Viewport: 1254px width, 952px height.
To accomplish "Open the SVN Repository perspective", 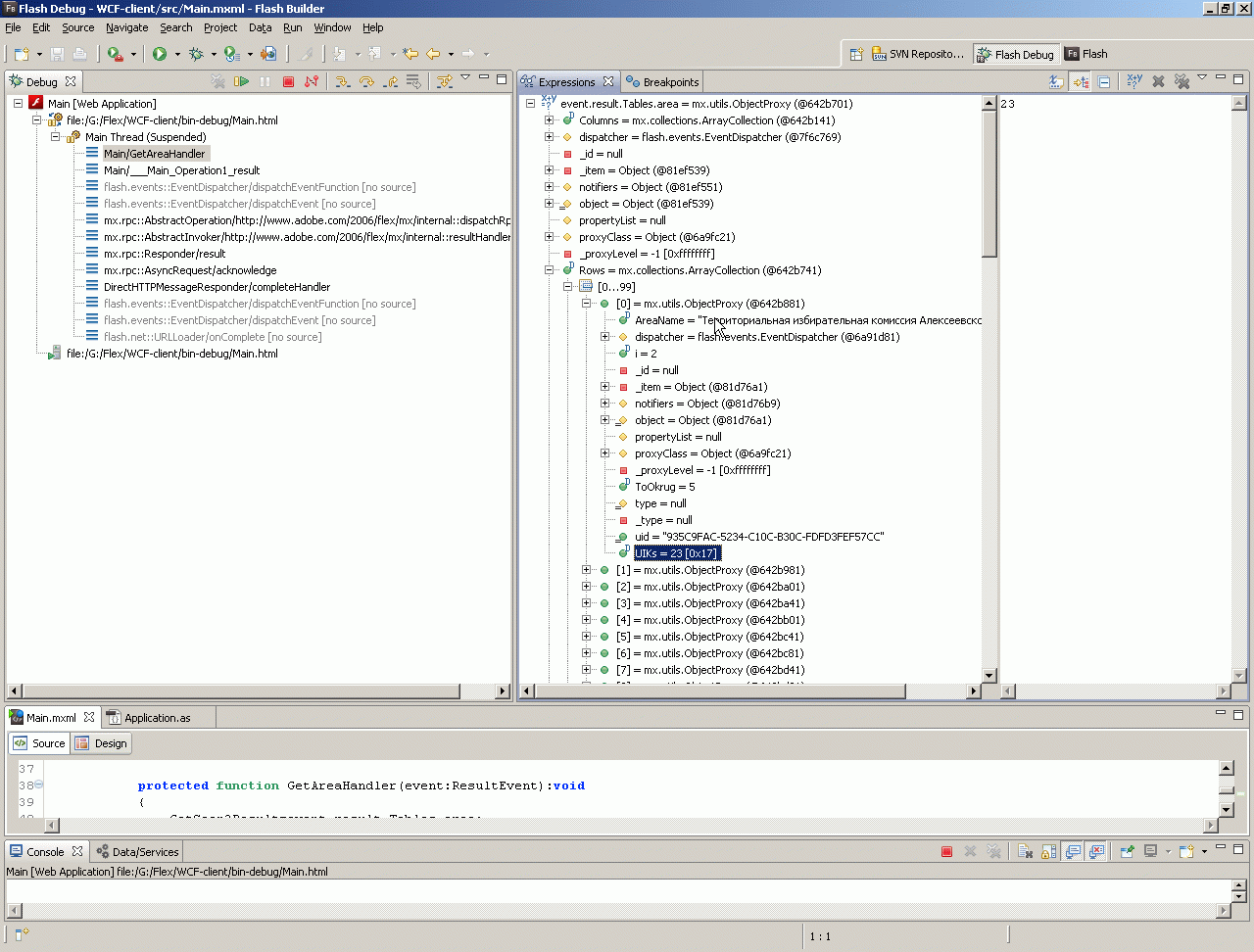I will [918, 54].
